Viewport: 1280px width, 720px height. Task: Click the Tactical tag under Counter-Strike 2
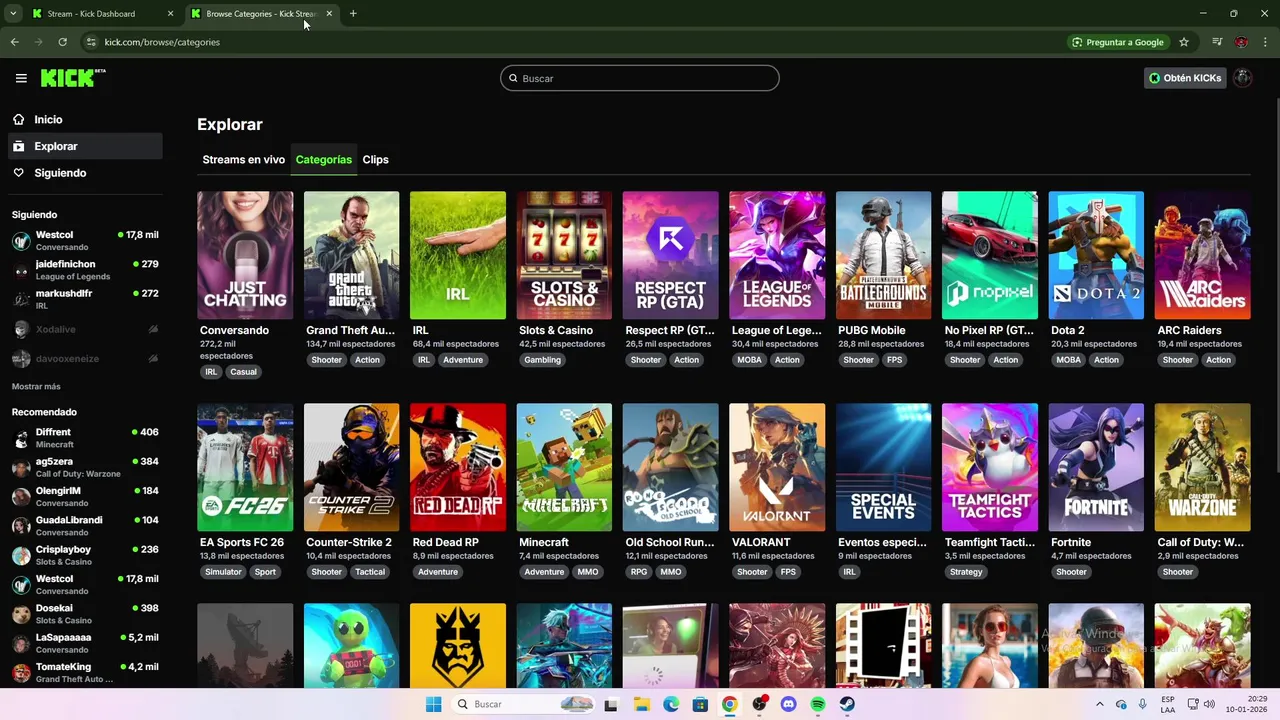(369, 572)
